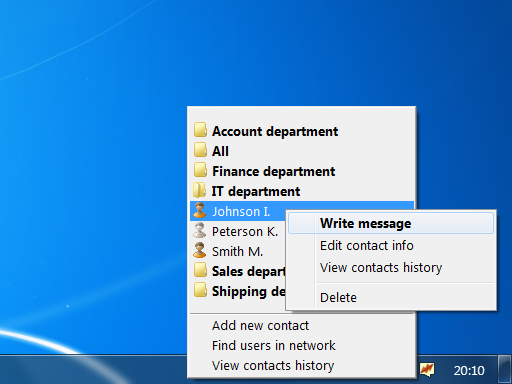Click the 20:10 taskbar clock
Screen dimensions: 512x384
[x=469, y=370]
